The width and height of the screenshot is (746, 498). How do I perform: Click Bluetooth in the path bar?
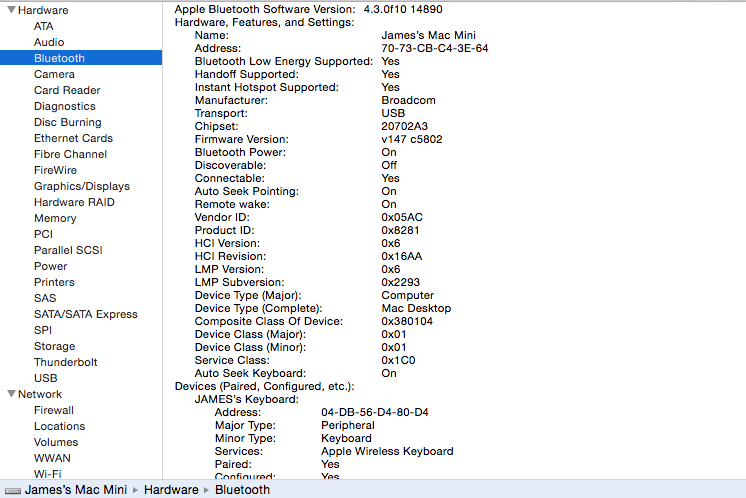click(x=242, y=490)
